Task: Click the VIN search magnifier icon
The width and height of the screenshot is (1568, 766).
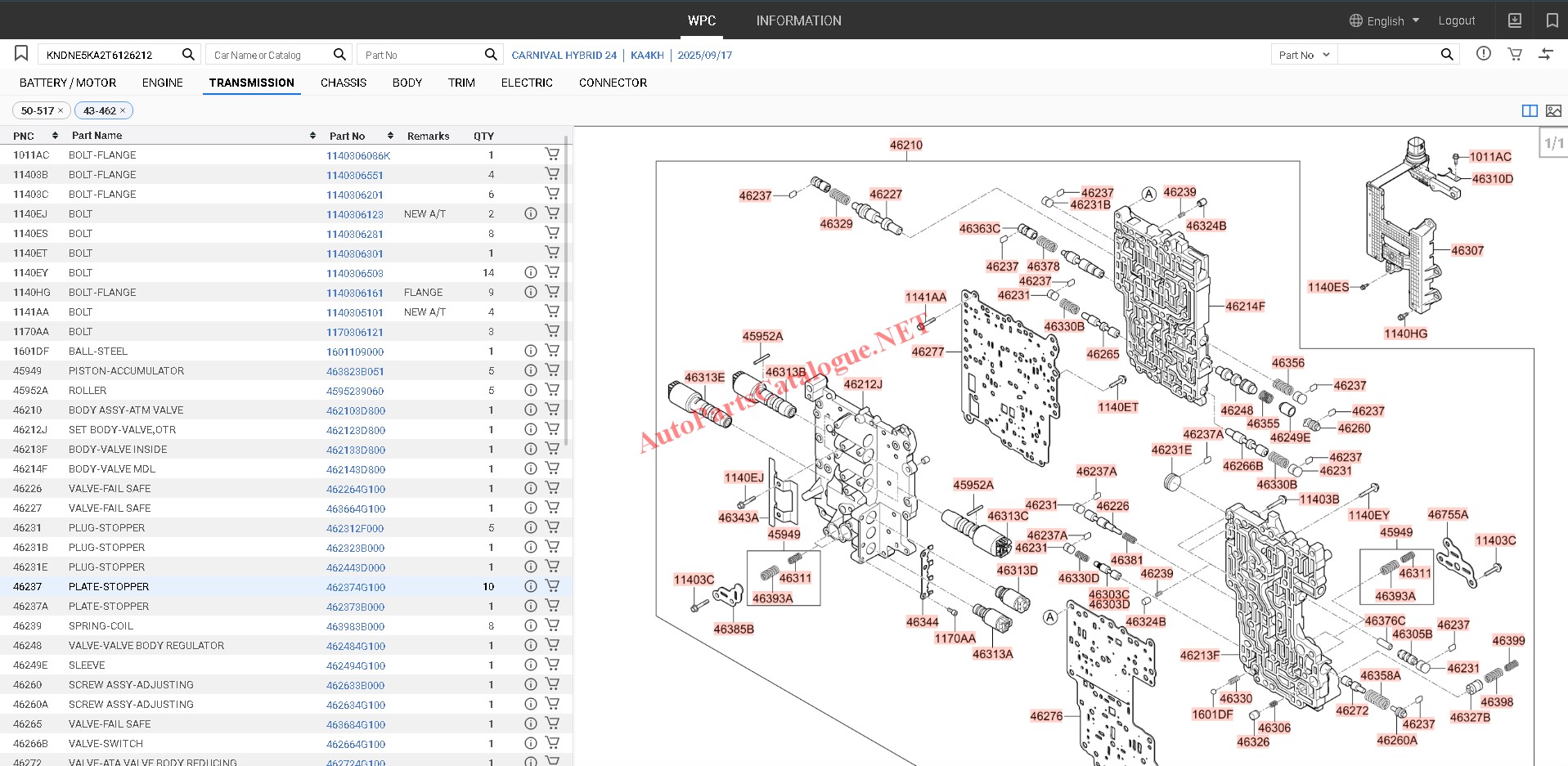Action: [x=188, y=54]
